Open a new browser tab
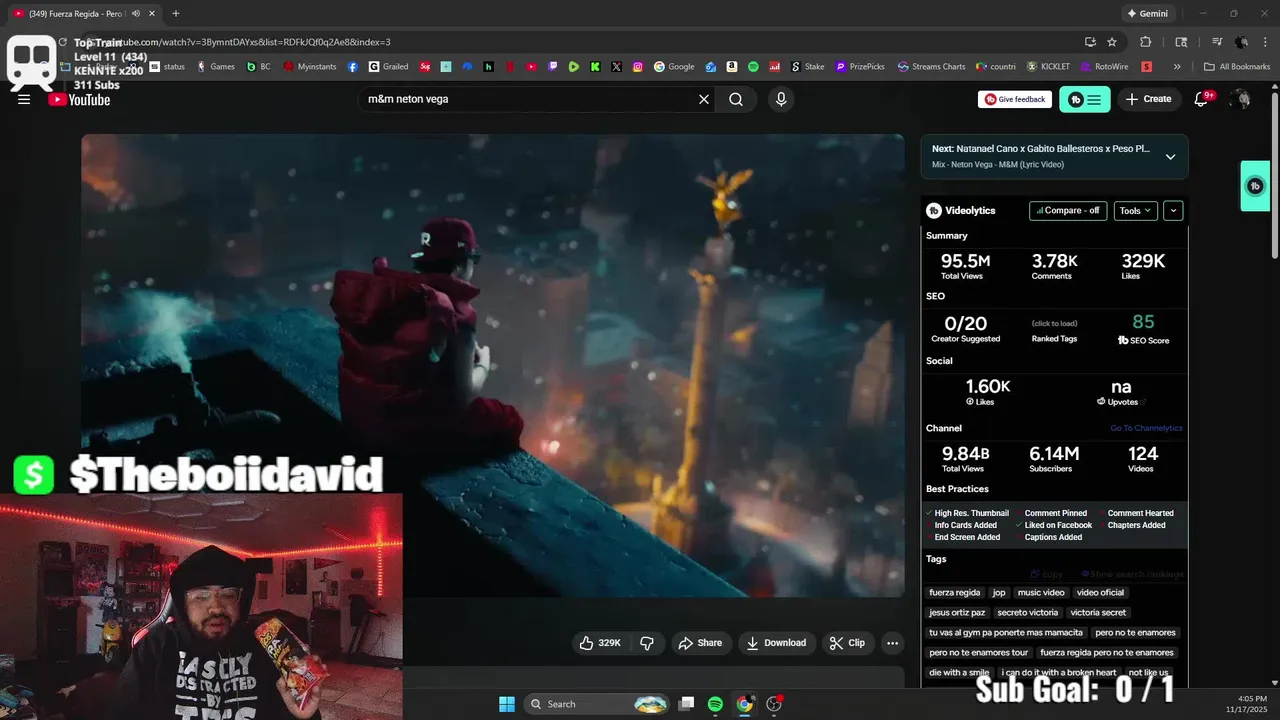Viewport: 1280px width, 720px height. pos(176,13)
